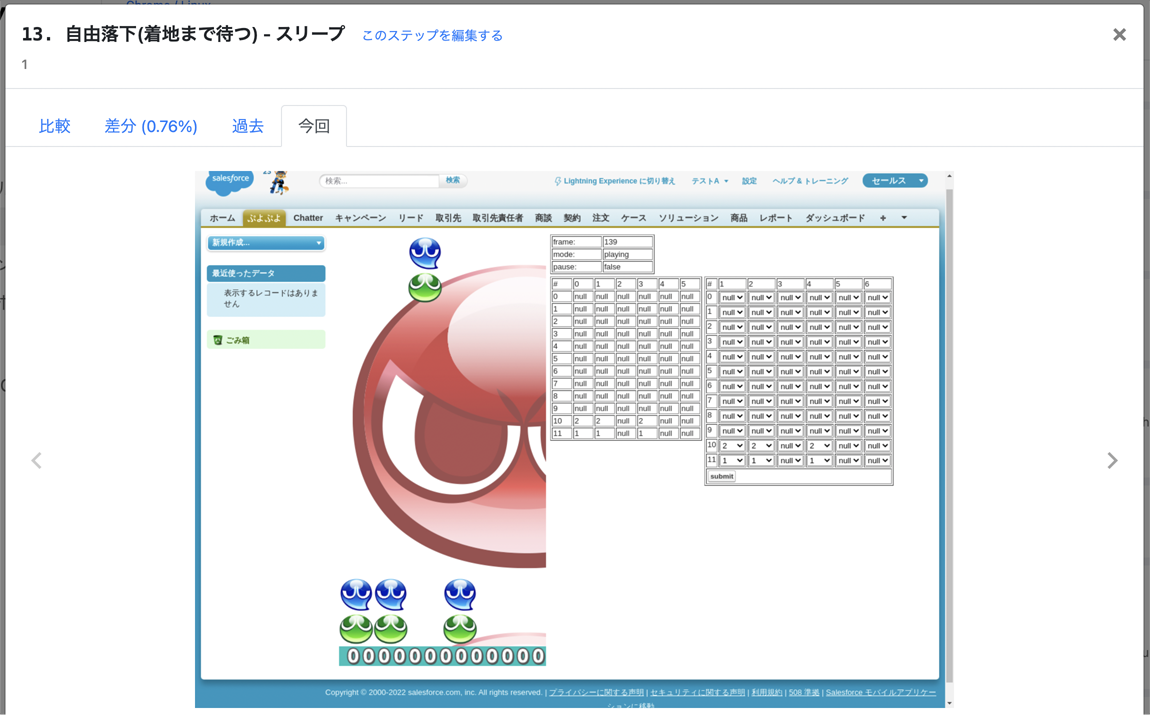This screenshot has width=1150, height=715.
Task: Click the recycle bin icon in sidebar
Action: 217,340
